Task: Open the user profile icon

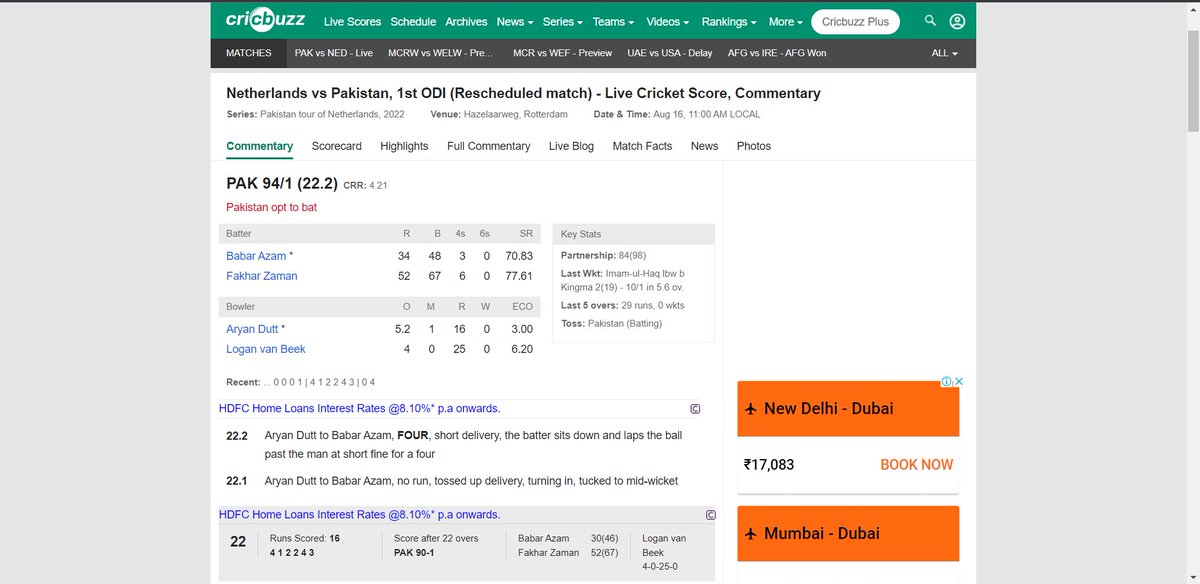Action: click(957, 21)
